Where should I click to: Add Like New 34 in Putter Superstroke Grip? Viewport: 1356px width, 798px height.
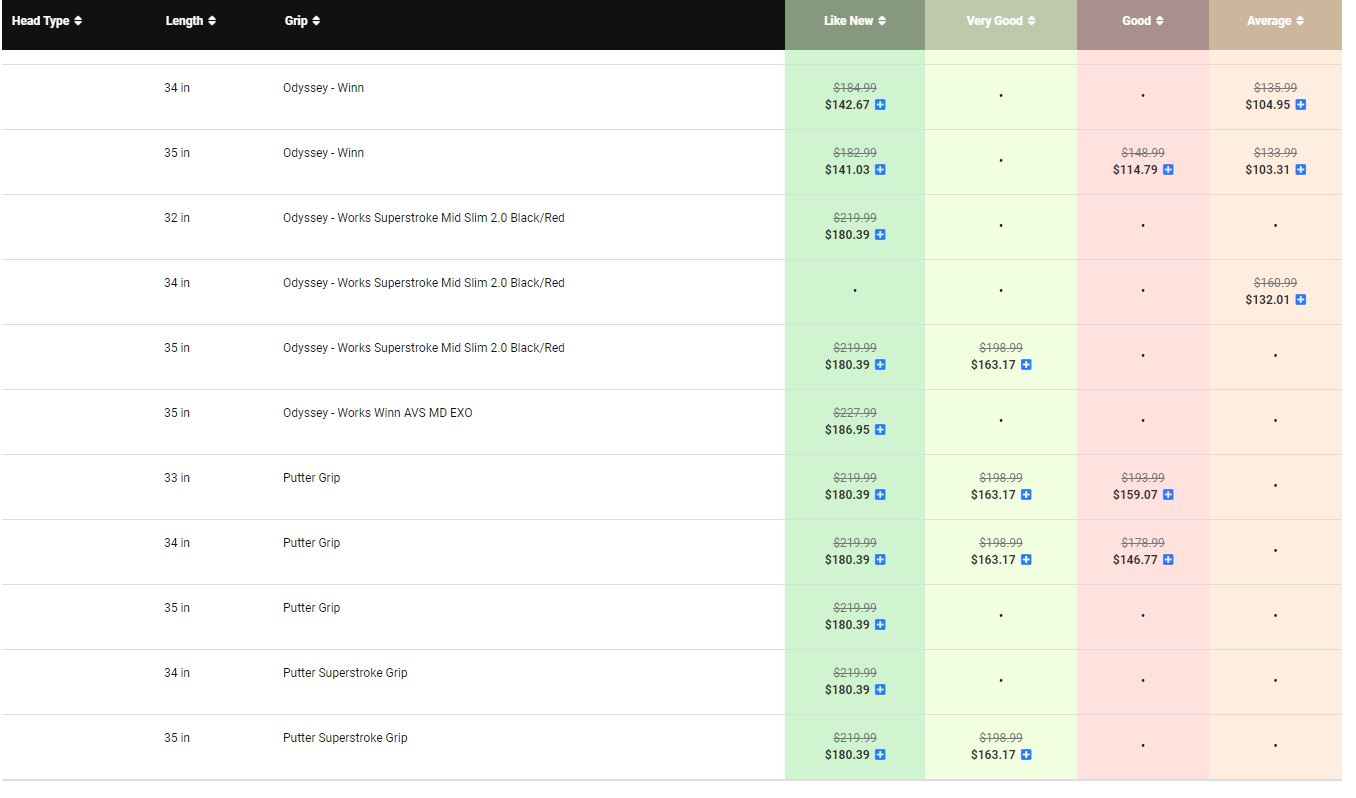[x=880, y=690]
